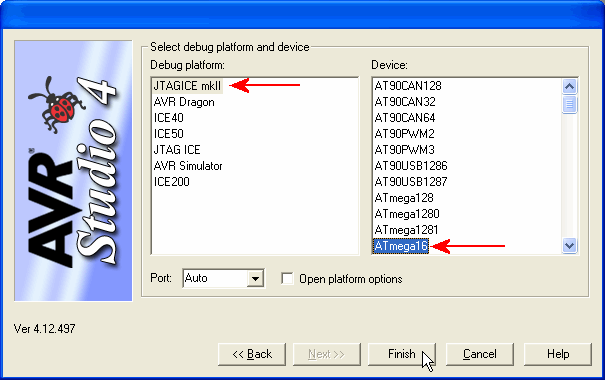Screen dimensions: 605x380
Task: Select AT90USB1286 device
Action: (x=411, y=166)
